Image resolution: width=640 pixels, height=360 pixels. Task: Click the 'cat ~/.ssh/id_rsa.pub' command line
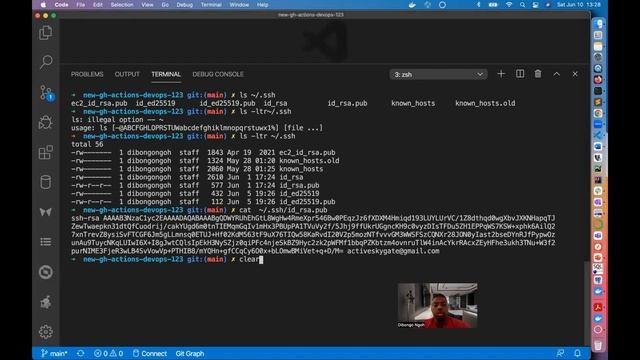tap(199, 210)
